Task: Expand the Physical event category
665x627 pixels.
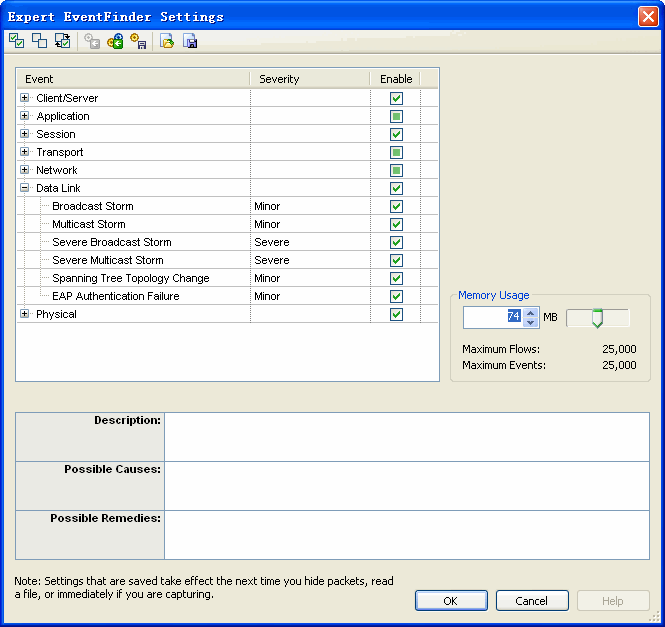Action: [25, 314]
